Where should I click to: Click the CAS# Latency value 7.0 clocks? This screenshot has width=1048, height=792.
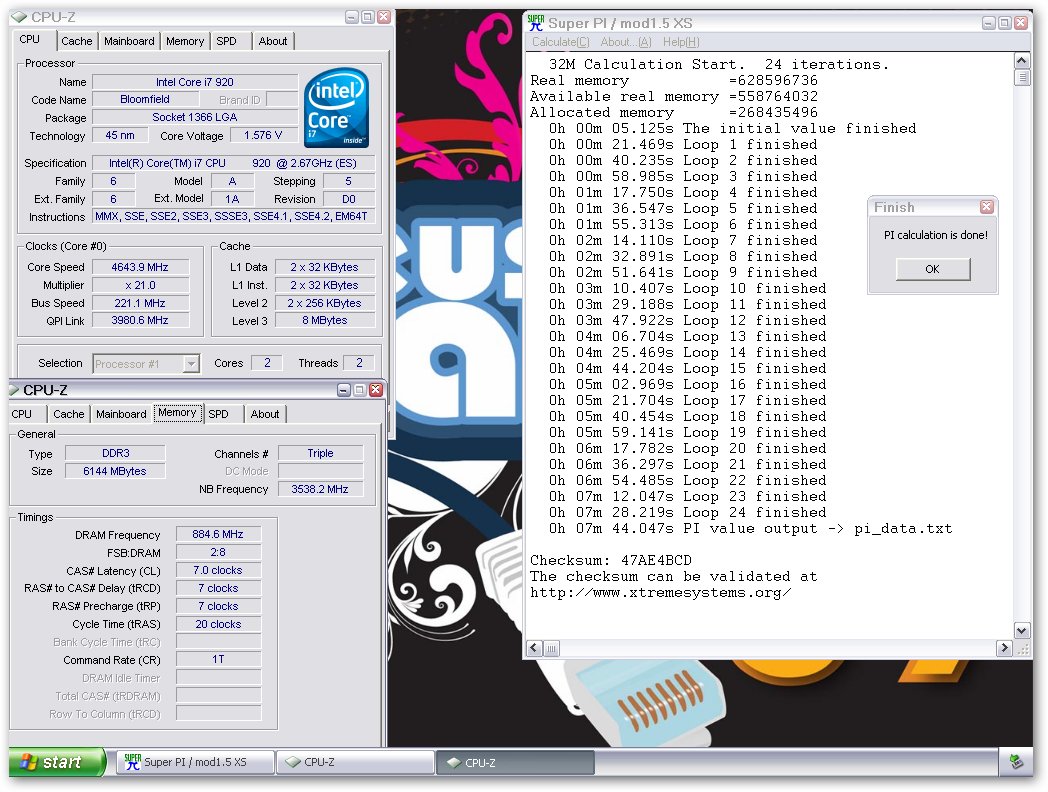click(x=218, y=570)
